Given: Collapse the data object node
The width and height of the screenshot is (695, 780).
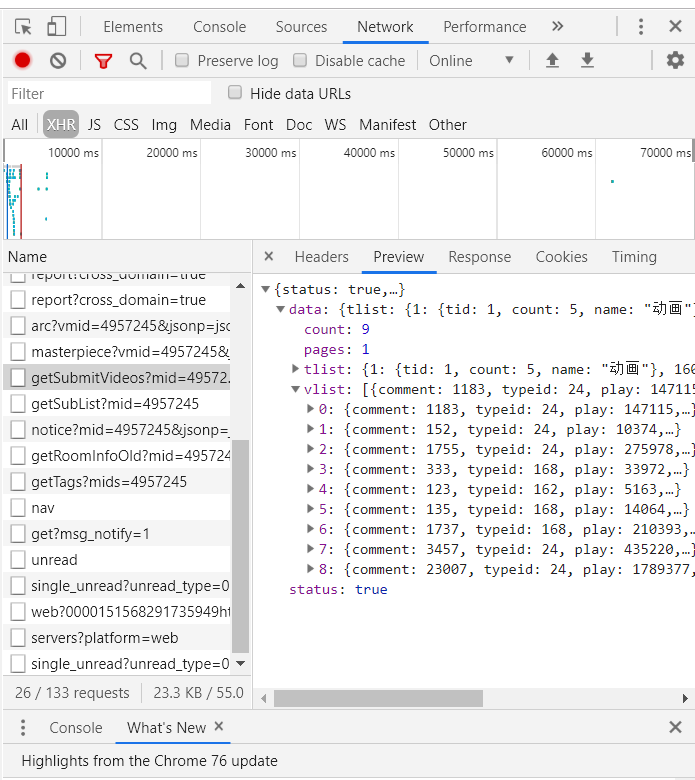Looking at the screenshot, I should pos(281,309).
